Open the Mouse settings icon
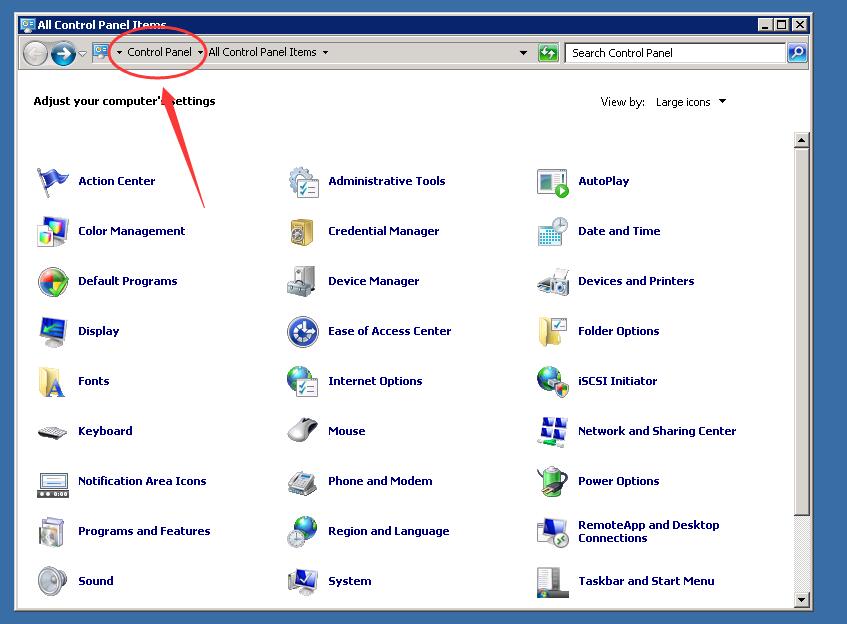This screenshot has width=847, height=624. [x=302, y=432]
